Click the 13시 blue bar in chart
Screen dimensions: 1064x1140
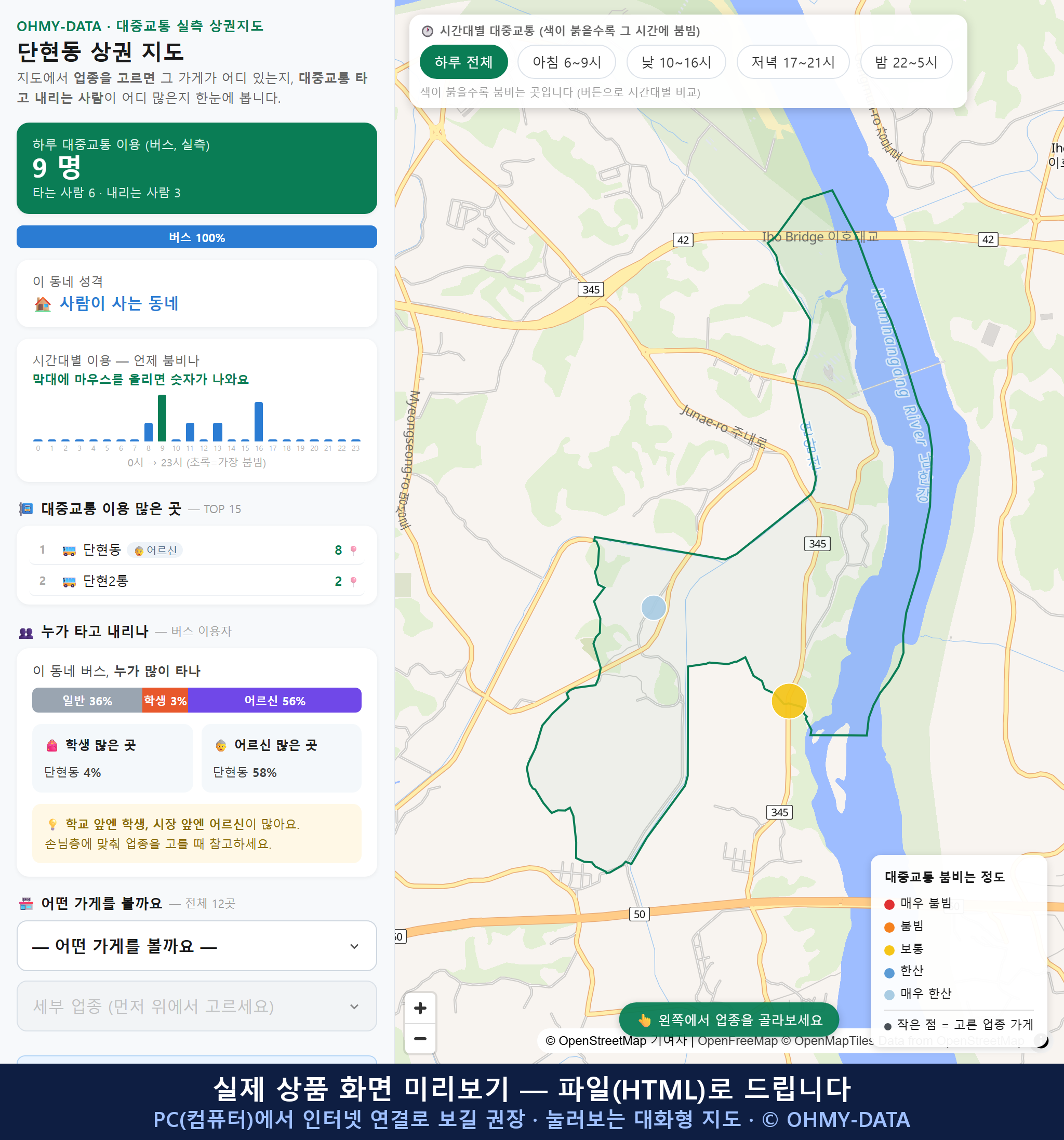(217, 432)
